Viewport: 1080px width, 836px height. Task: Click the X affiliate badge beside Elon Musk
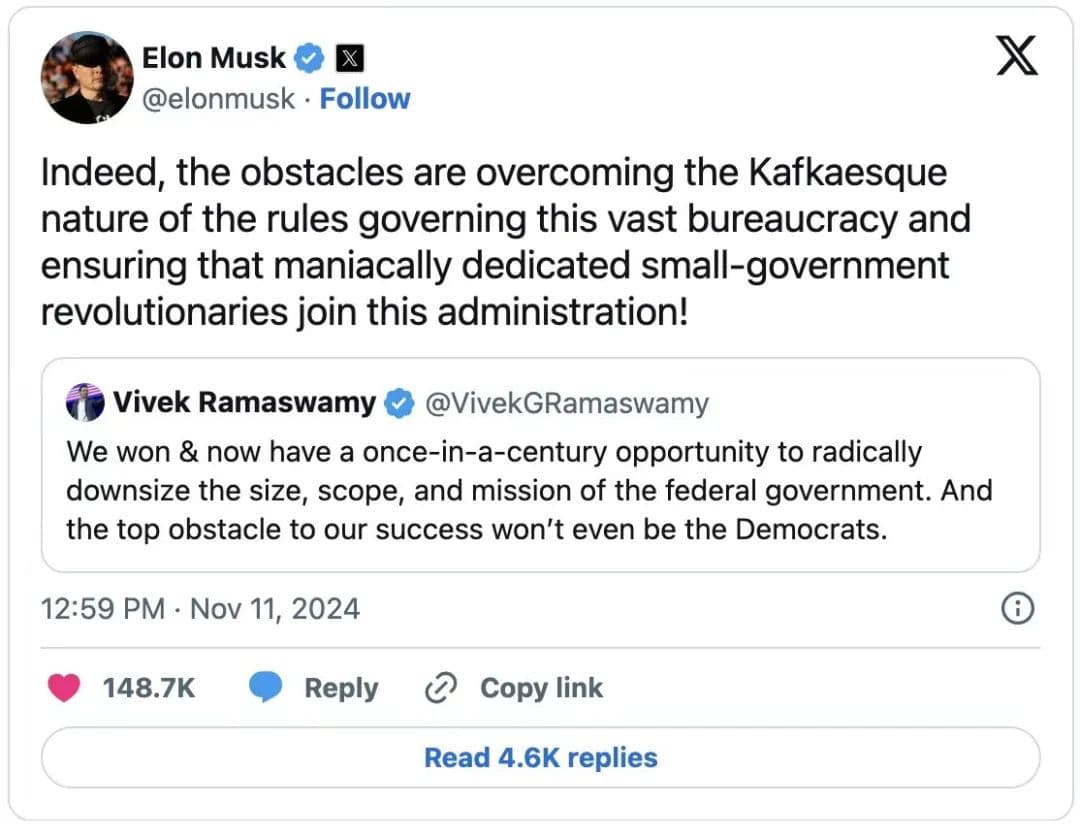click(x=348, y=59)
